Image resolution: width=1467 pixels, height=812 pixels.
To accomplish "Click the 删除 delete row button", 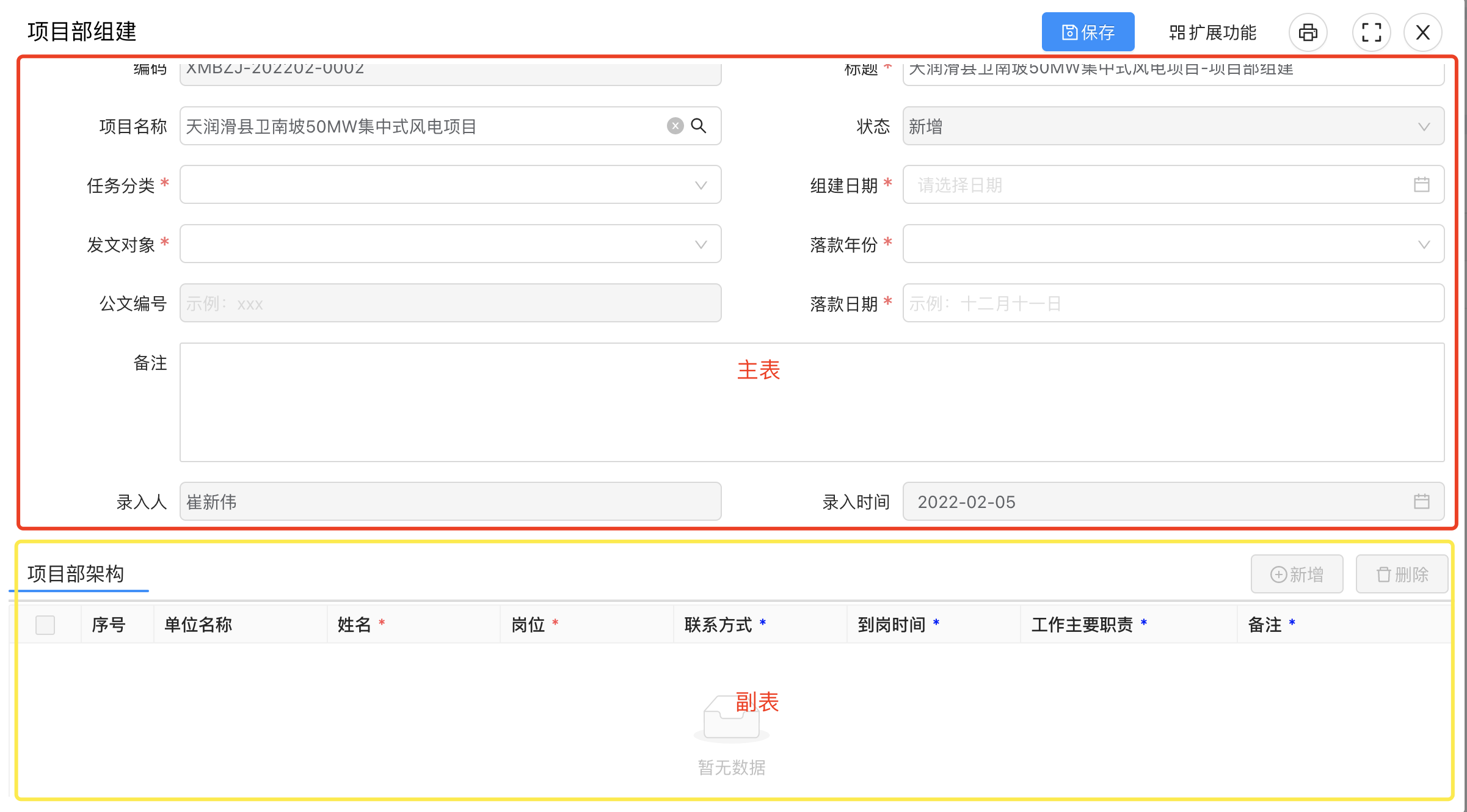I will [1402, 574].
